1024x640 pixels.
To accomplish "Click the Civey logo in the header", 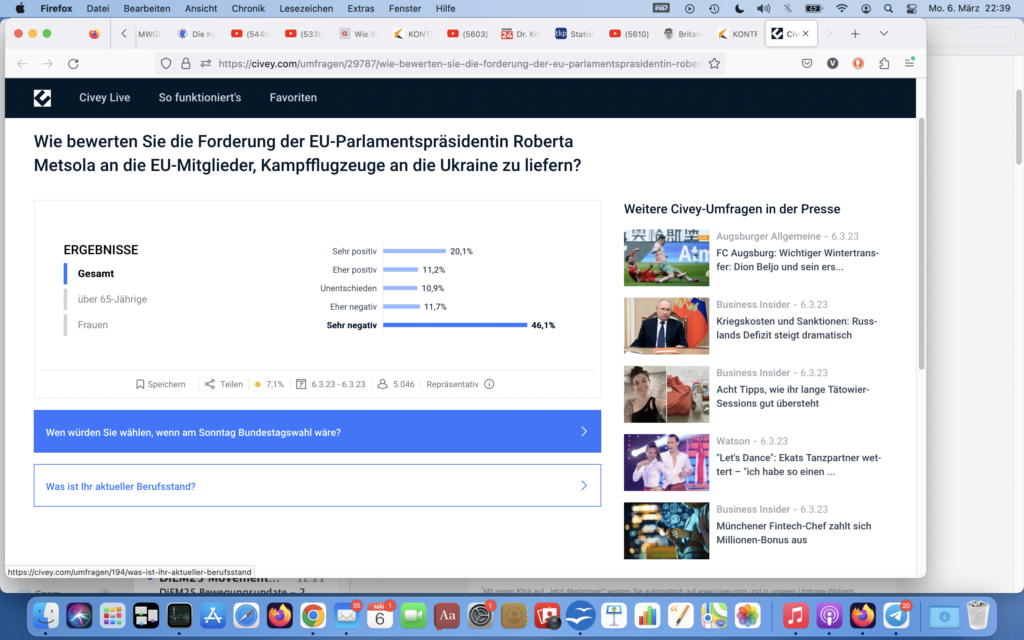I will click(x=42, y=98).
